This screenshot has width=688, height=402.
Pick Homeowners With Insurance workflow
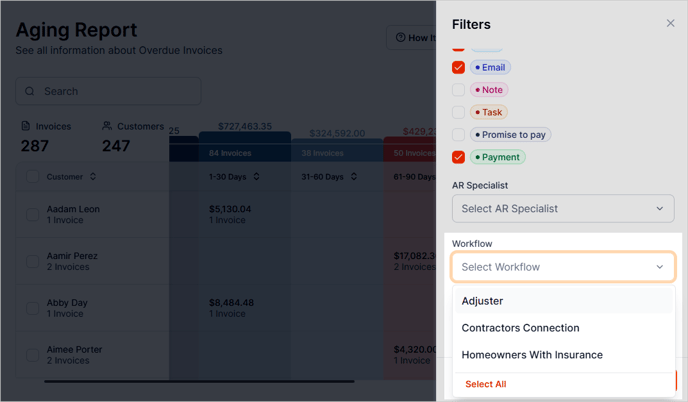pos(531,355)
